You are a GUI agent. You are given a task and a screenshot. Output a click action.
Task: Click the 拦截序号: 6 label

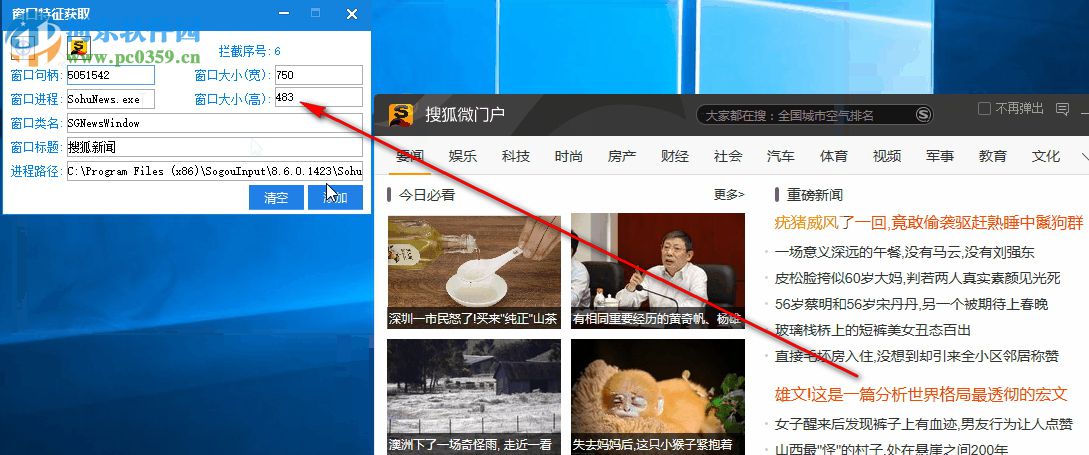249,51
